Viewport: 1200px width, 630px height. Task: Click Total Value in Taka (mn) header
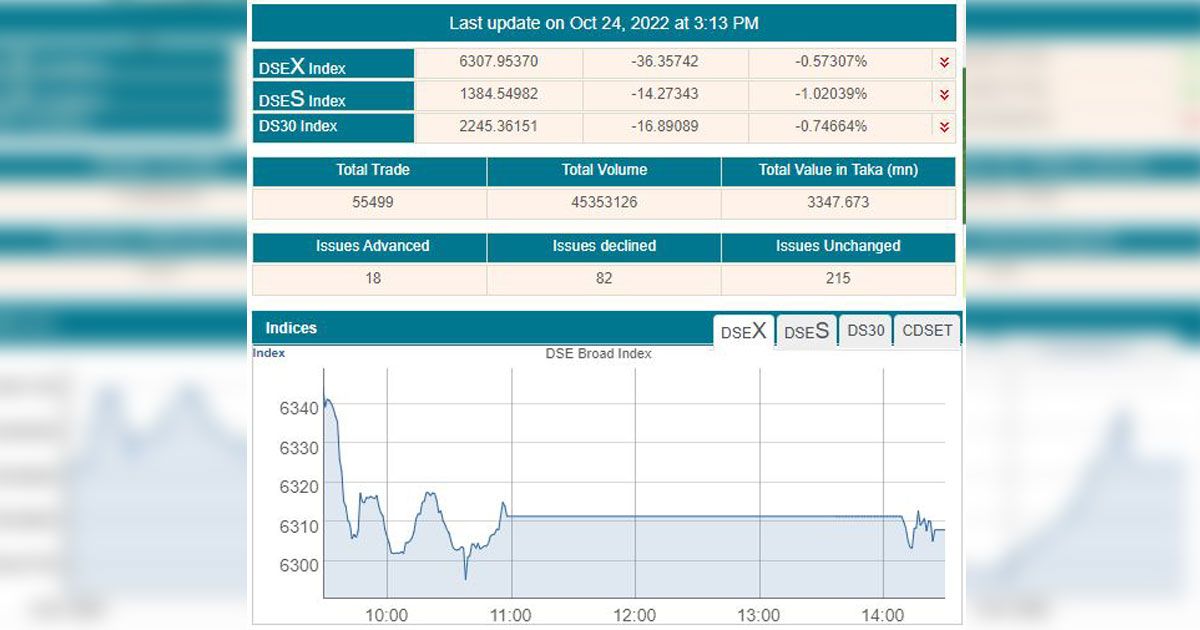838,170
